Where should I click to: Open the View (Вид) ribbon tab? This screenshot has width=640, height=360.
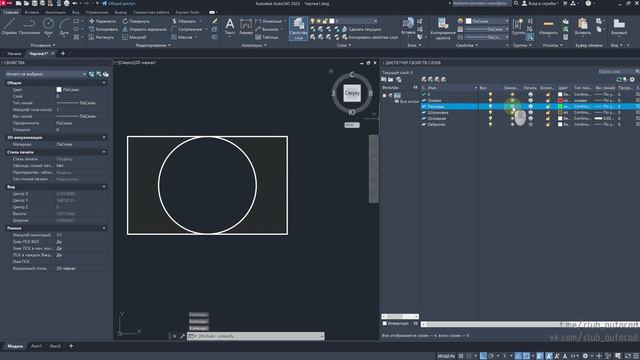coord(76,12)
